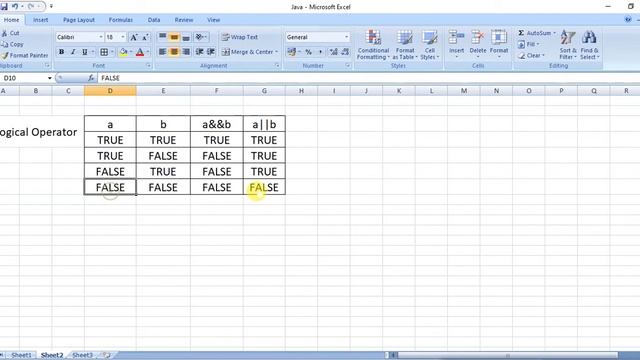Toggle Center alignment

pos(174,52)
